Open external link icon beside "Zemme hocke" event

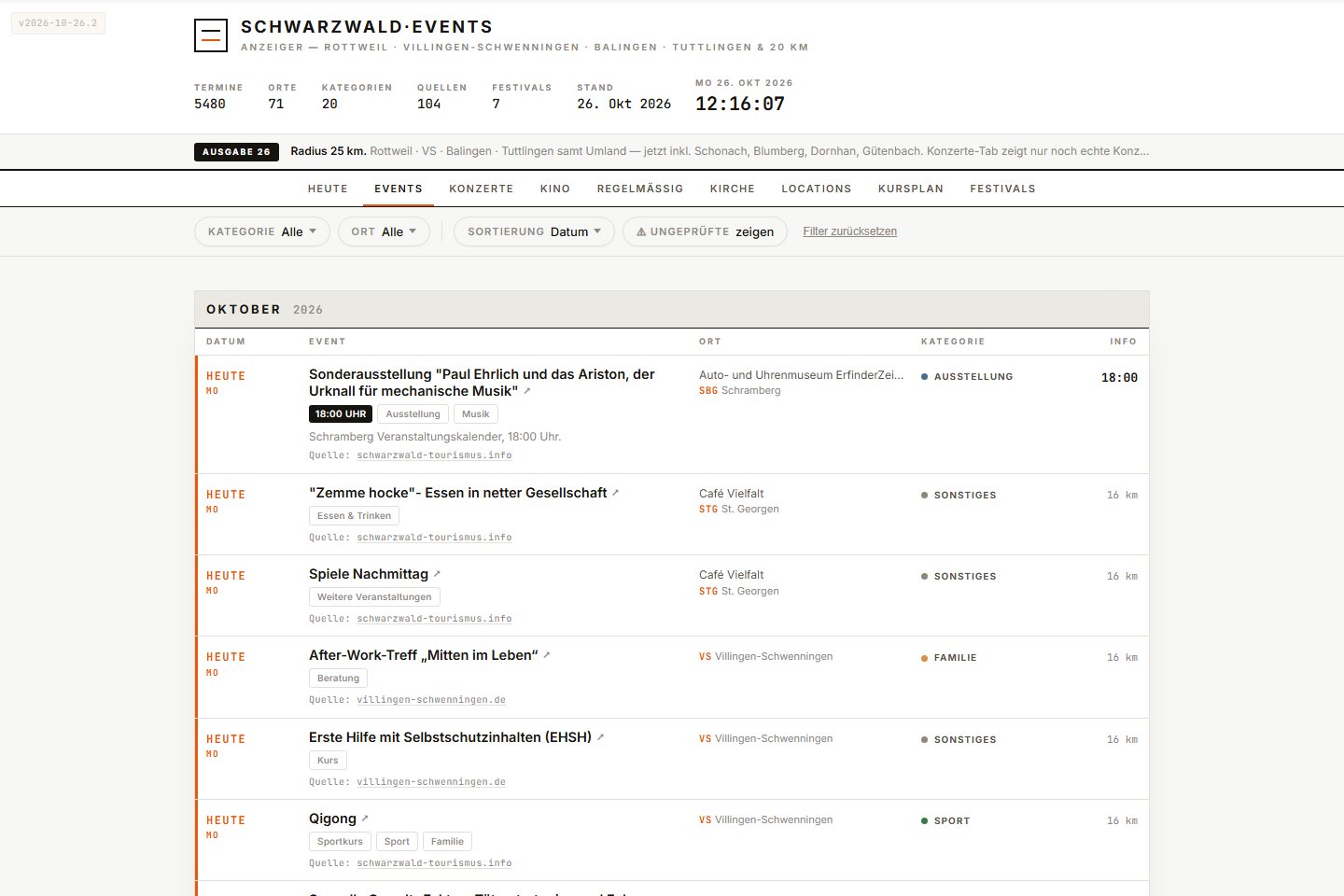[615, 493]
